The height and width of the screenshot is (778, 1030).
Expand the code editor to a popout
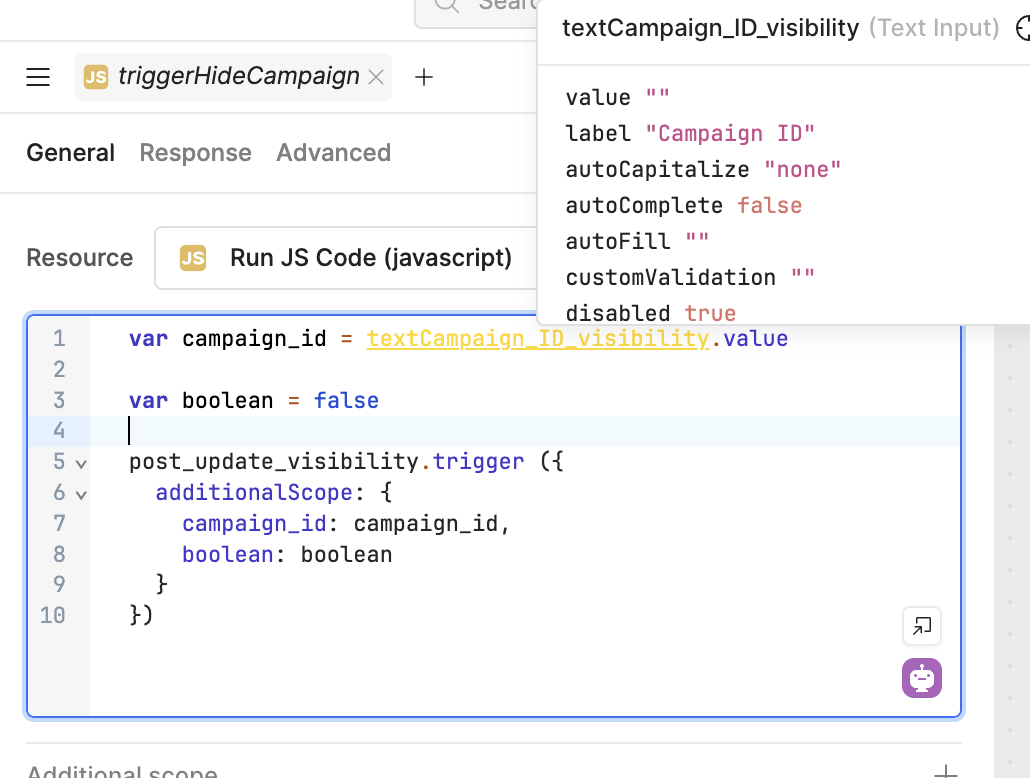tap(922, 626)
